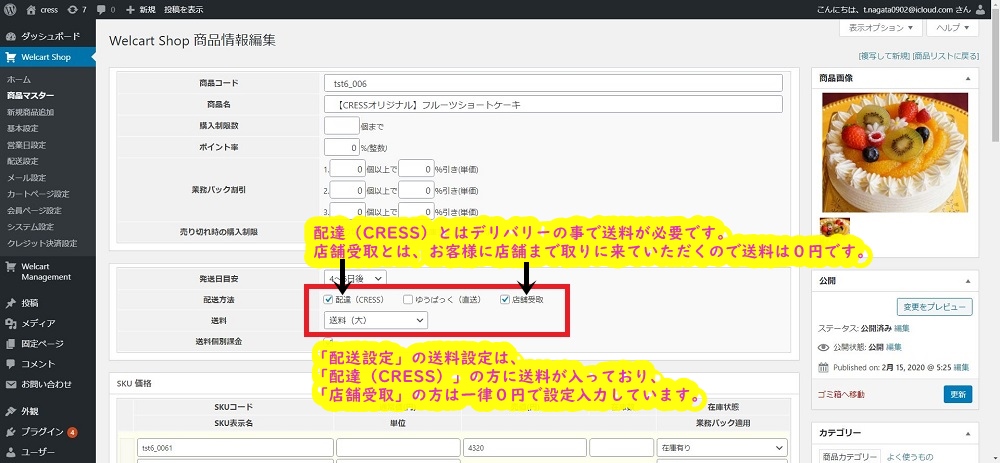Screen dimensions: 1000x463
Task: Open 新規商品追加 submenu item
Action: pos(30,112)
